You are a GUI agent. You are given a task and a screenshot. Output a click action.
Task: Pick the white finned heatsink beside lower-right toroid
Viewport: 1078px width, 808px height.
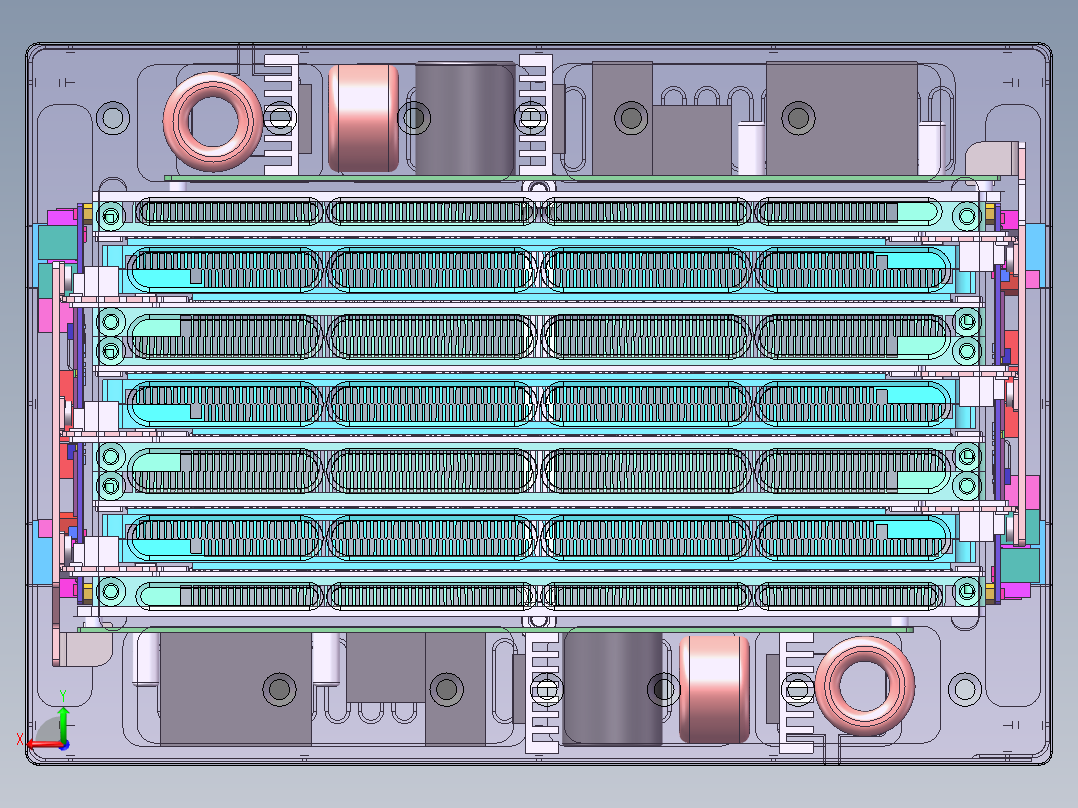point(797,692)
